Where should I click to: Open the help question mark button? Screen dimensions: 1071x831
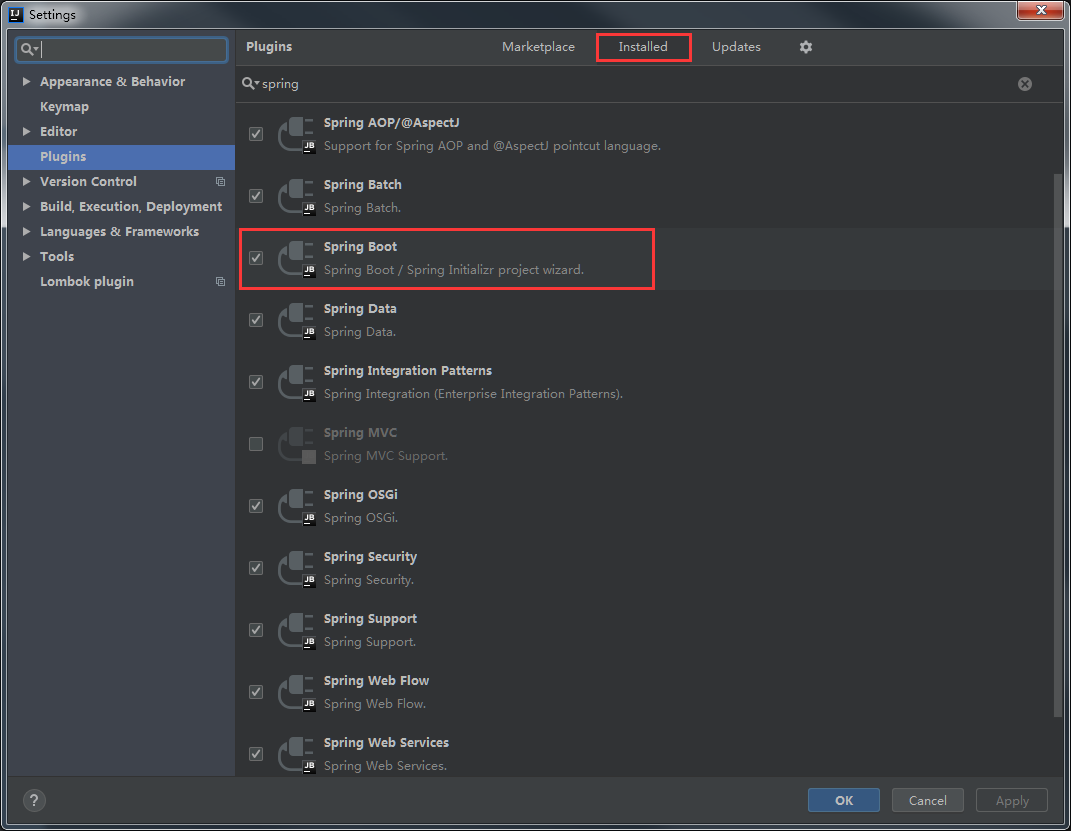(x=34, y=800)
